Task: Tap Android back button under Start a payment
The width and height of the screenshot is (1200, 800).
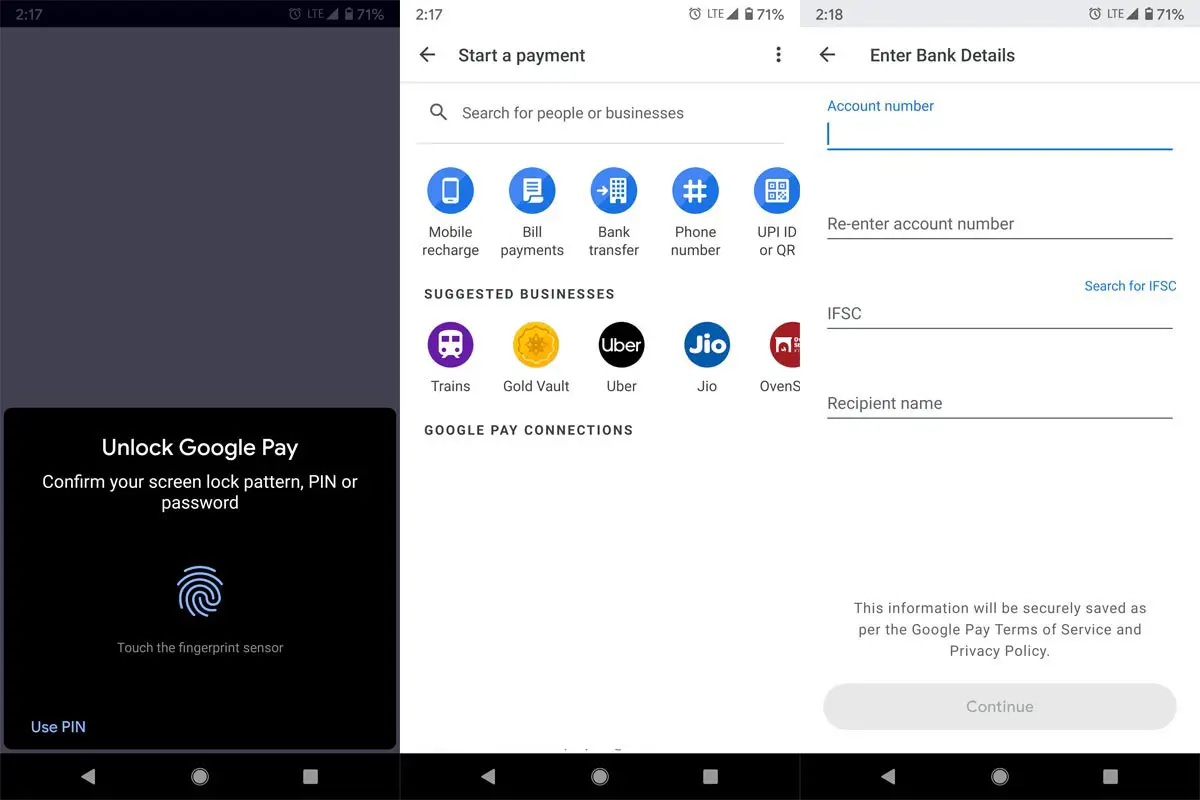Action: (x=488, y=776)
